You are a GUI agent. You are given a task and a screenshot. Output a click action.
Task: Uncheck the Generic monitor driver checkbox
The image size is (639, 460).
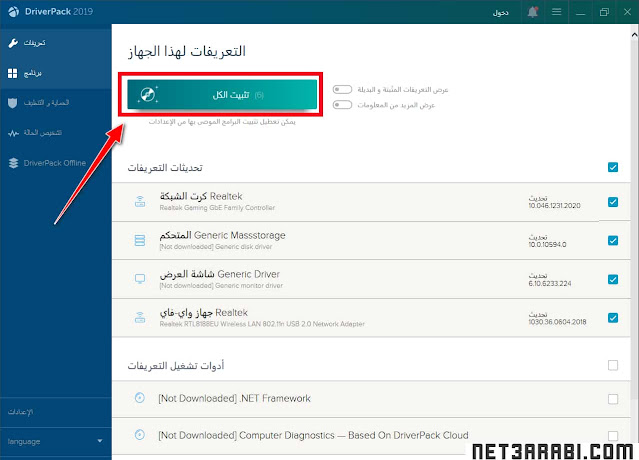click(x=613, y=279)
